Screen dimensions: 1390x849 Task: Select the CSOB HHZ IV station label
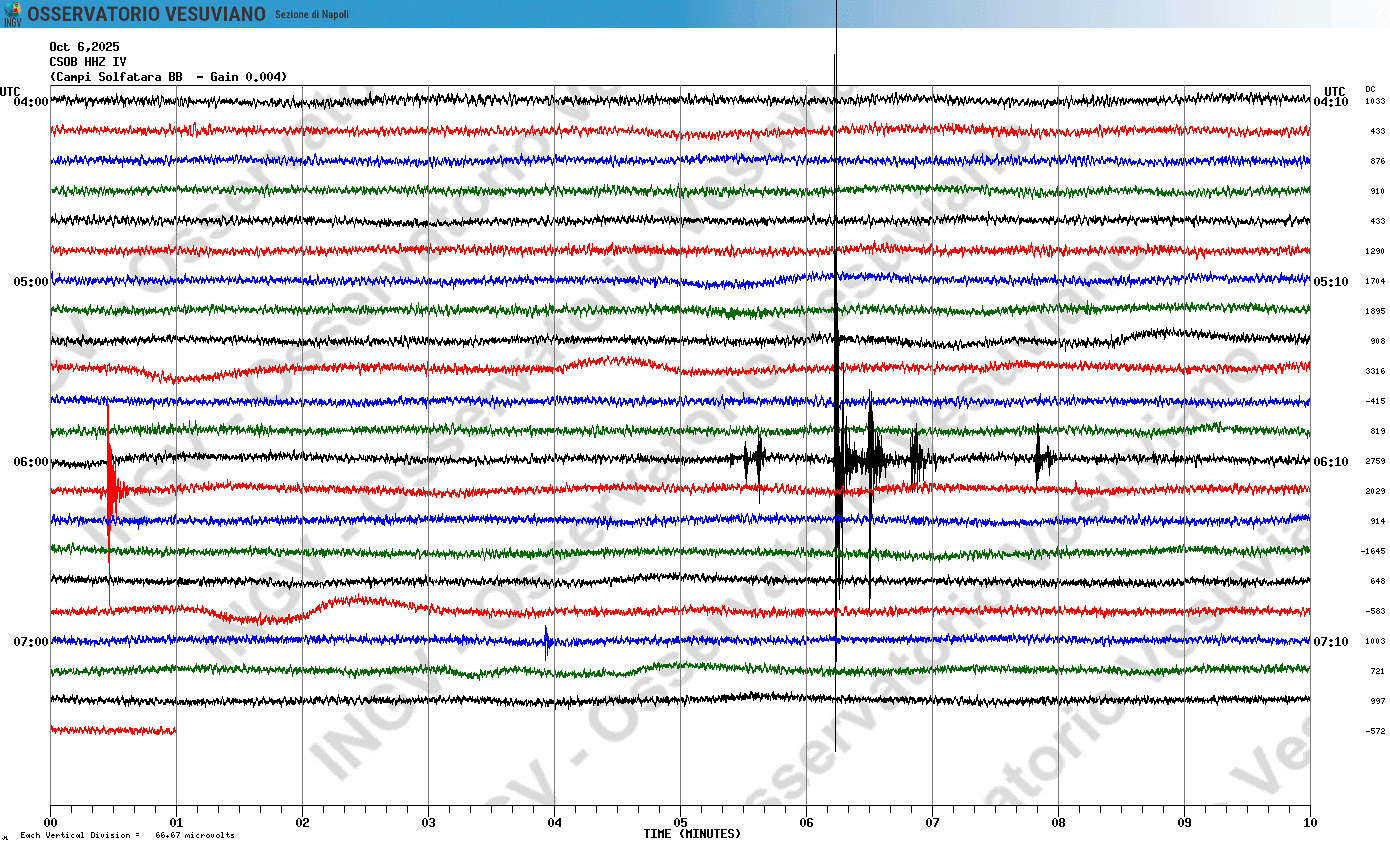click(88, 62)
